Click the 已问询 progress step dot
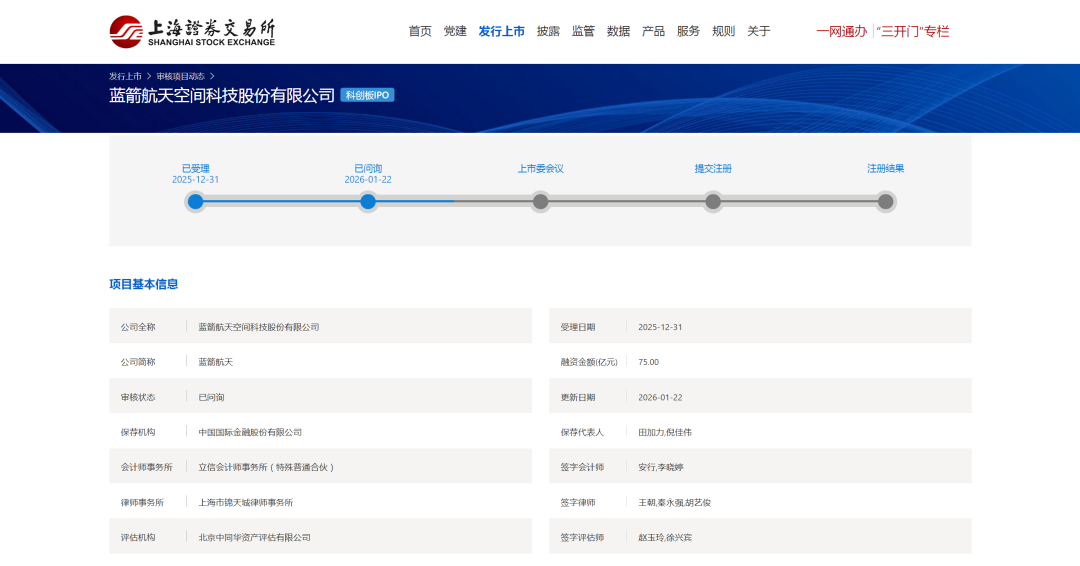This screenshot has height=566, width=1080. click(368, 202)
